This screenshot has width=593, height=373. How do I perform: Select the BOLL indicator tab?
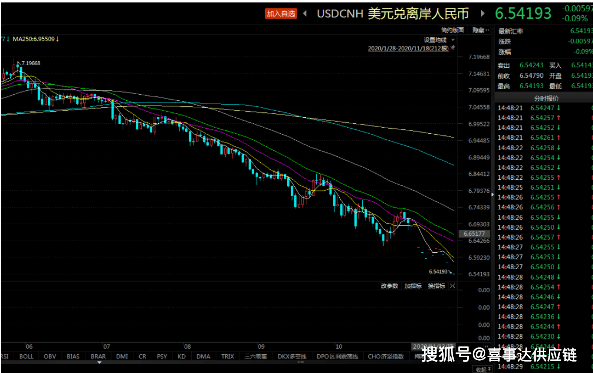(x=26, y=356)
